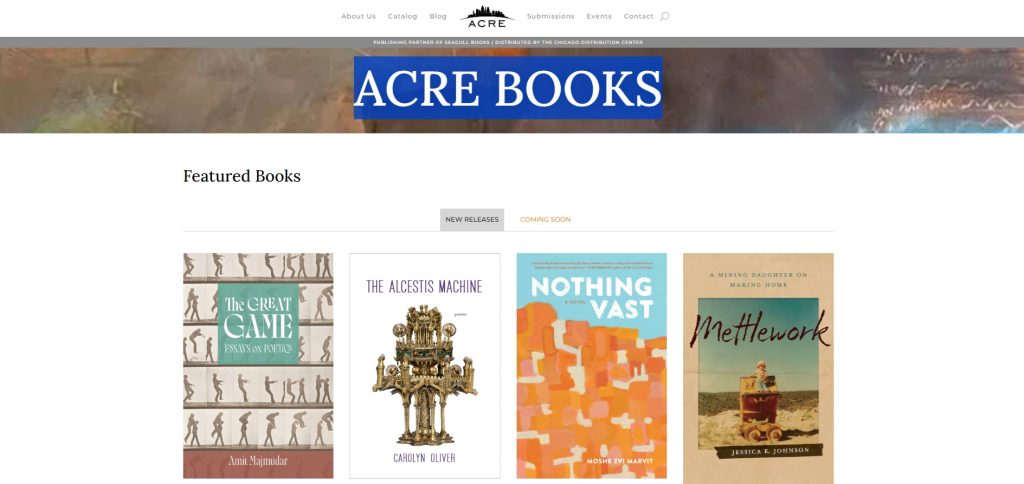Screen dimensions: 1024x484
Task: Switch to the Coming Soon tab
Action: [545, 219]
